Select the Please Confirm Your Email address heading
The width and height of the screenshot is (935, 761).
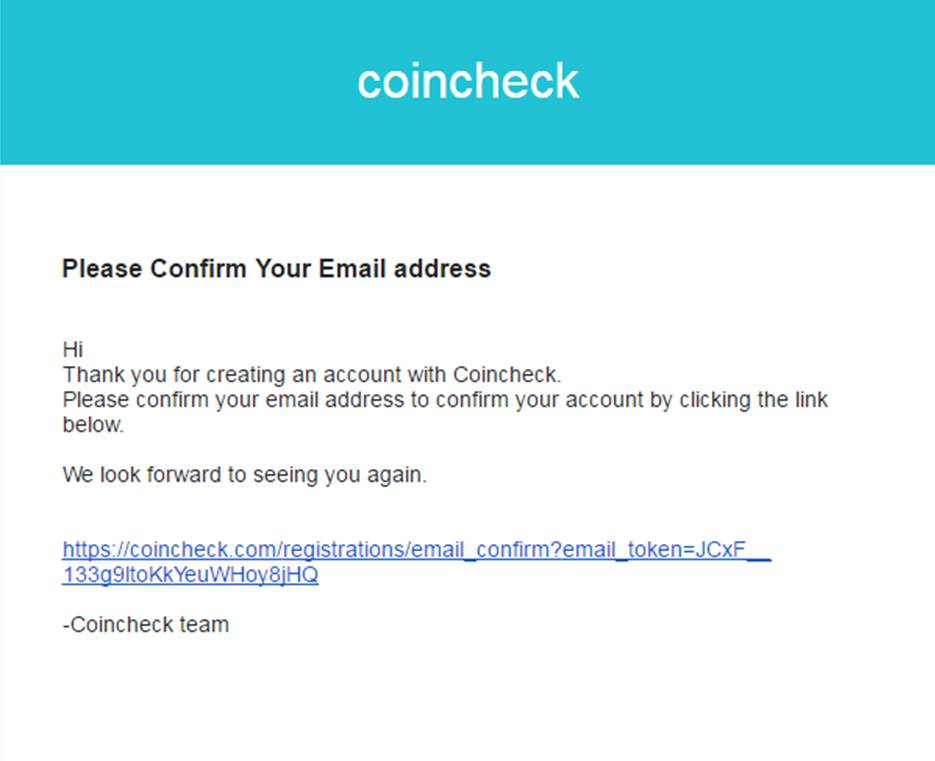tap(276, 269)
